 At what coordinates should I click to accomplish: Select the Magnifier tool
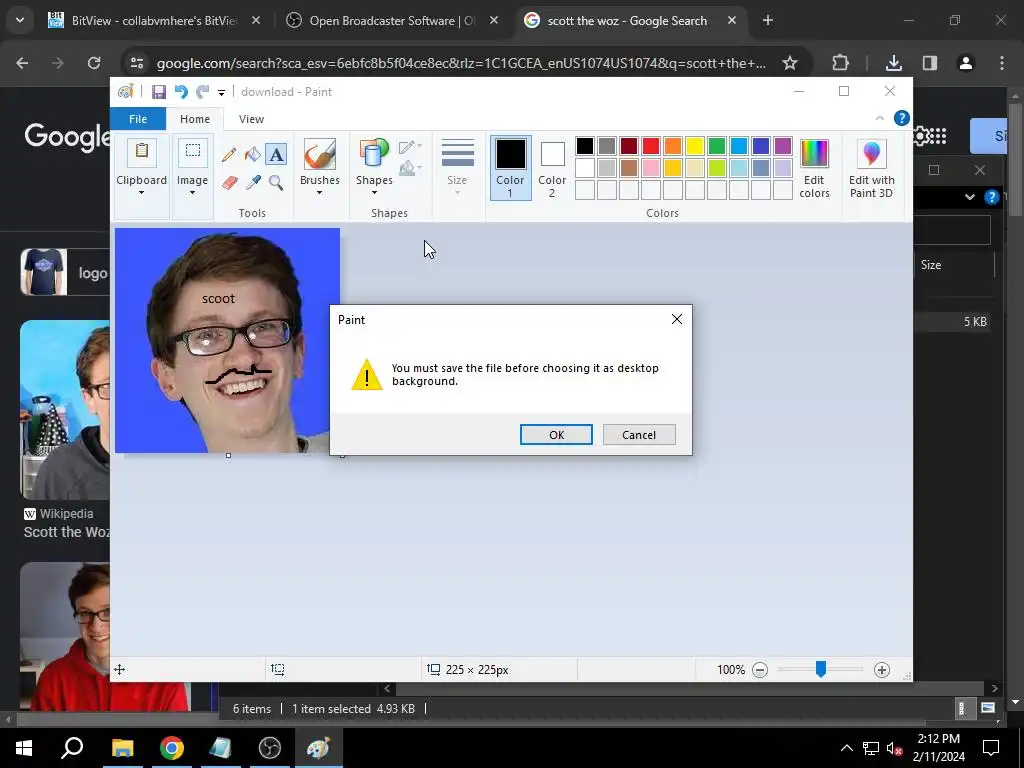point(276,183)
